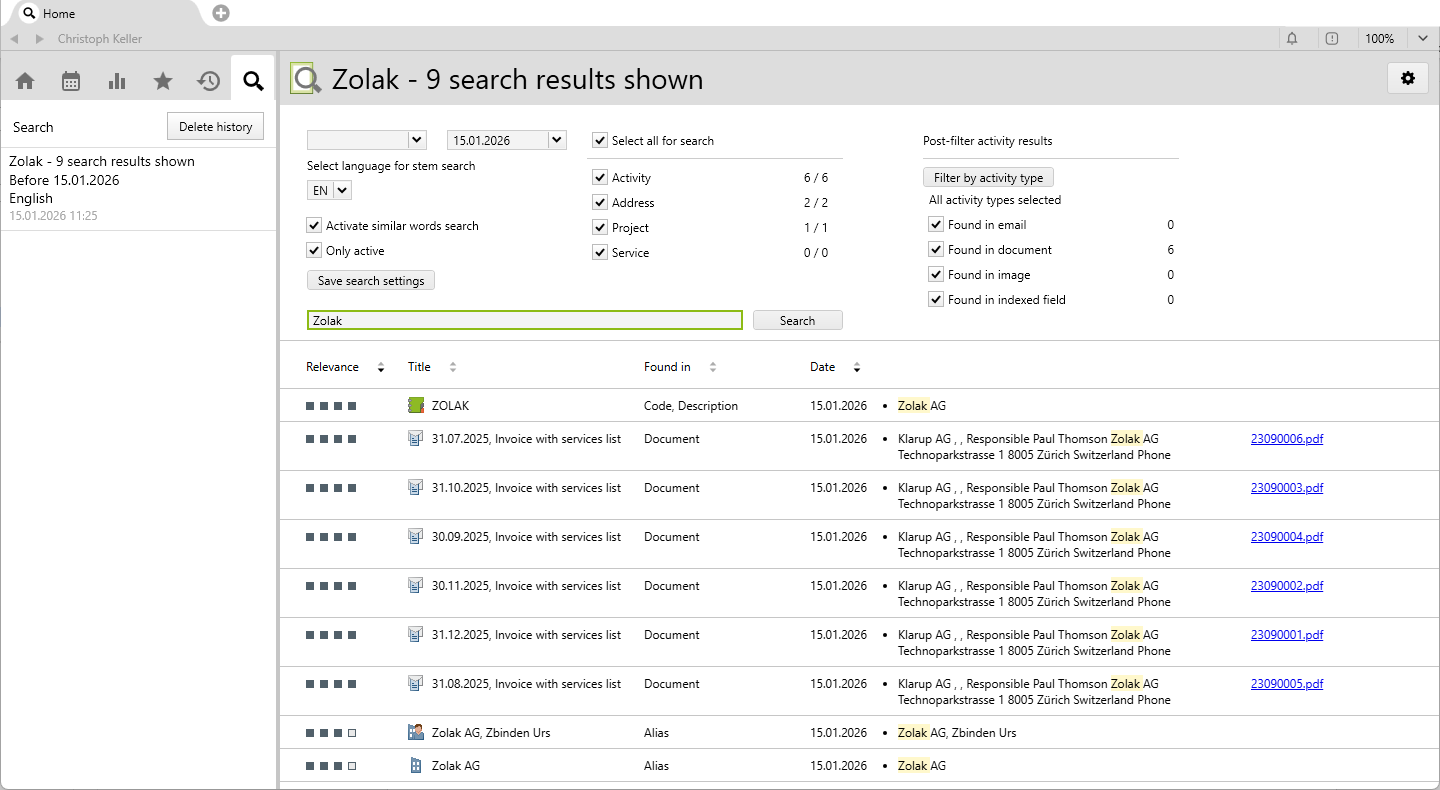Open the favorites star icon
The height and width of the screenshot is (790, 1440).
[x=163, y=81]
